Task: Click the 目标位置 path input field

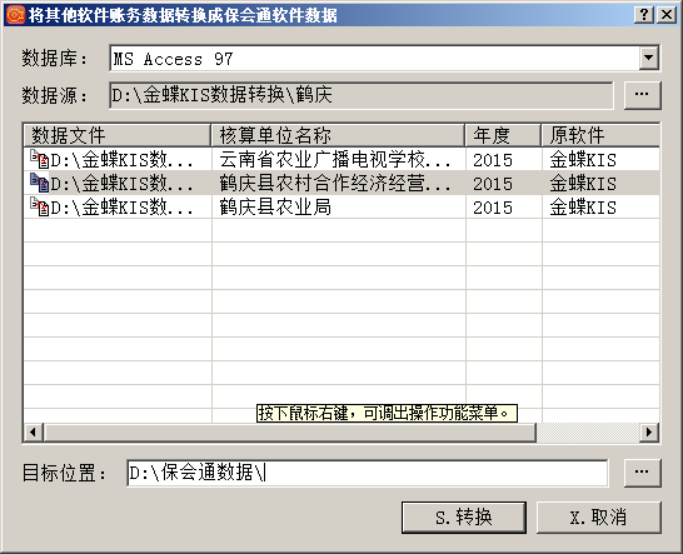Action: click(366, 473)
